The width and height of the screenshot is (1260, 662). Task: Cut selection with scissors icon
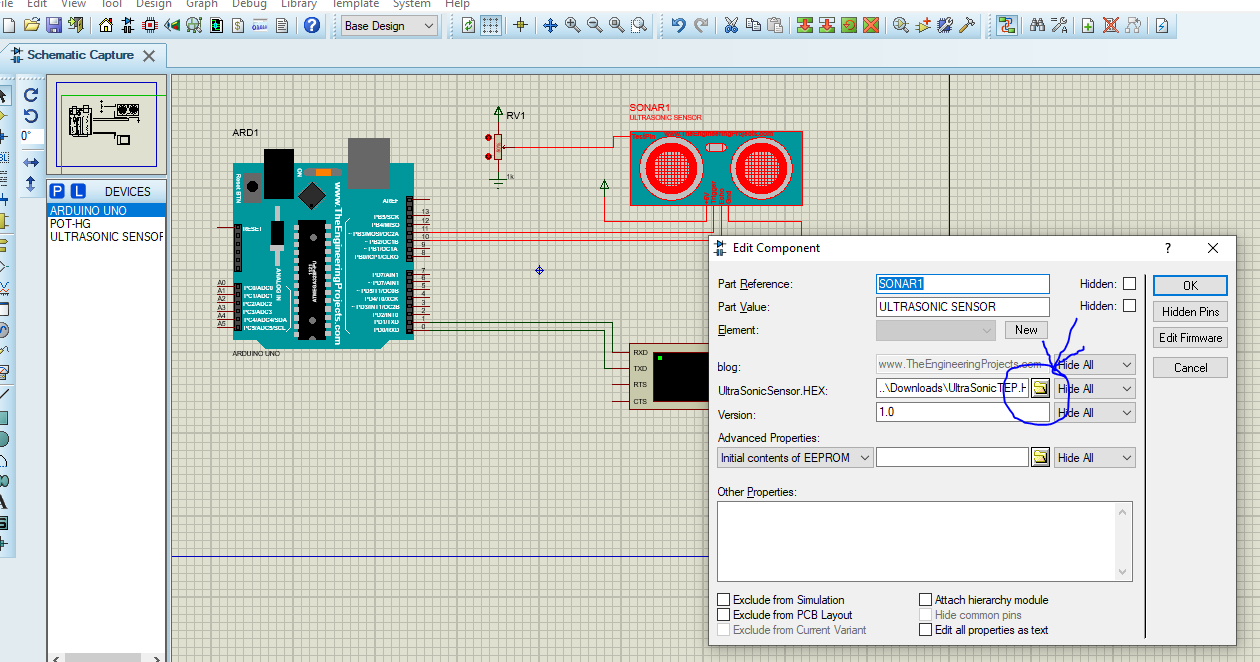click(732, 25)
